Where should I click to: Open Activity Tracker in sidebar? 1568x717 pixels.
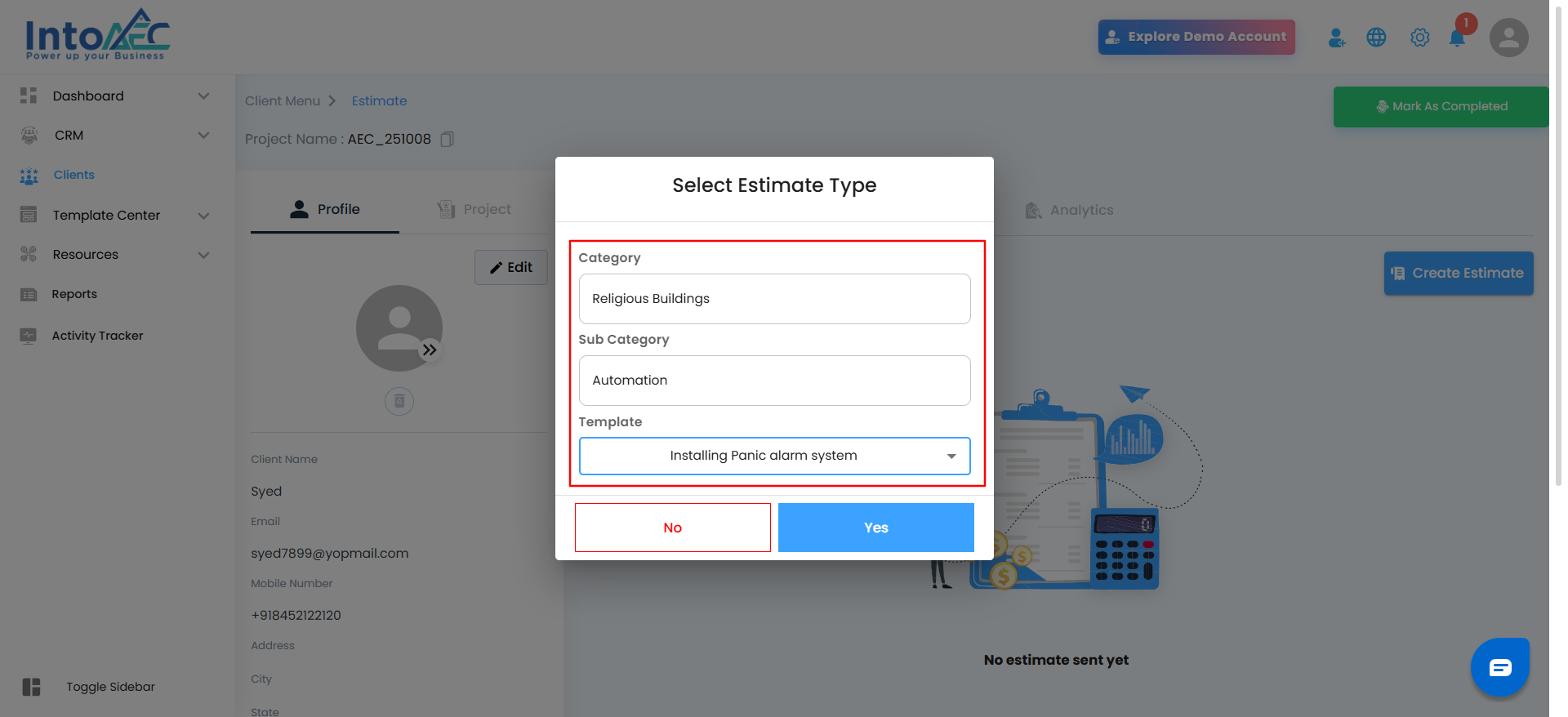tap(97, 336)
